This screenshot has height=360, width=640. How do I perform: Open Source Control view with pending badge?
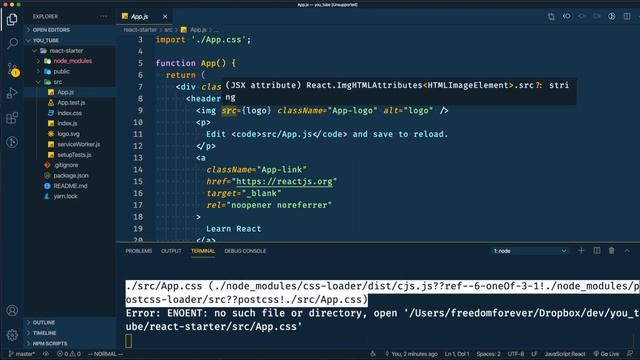point(12,70)
